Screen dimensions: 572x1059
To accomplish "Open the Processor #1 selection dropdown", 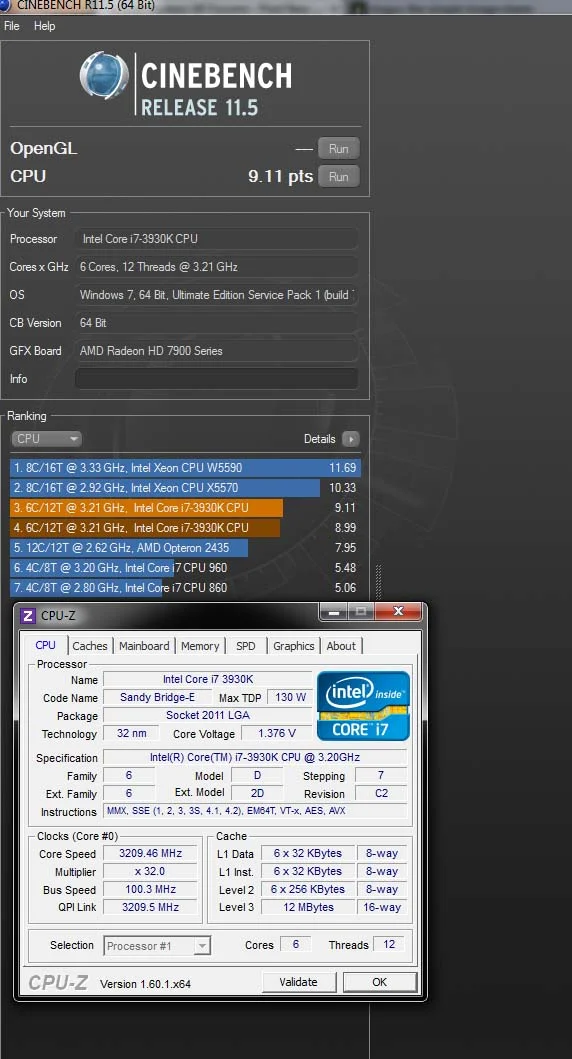I will [157, 946].
